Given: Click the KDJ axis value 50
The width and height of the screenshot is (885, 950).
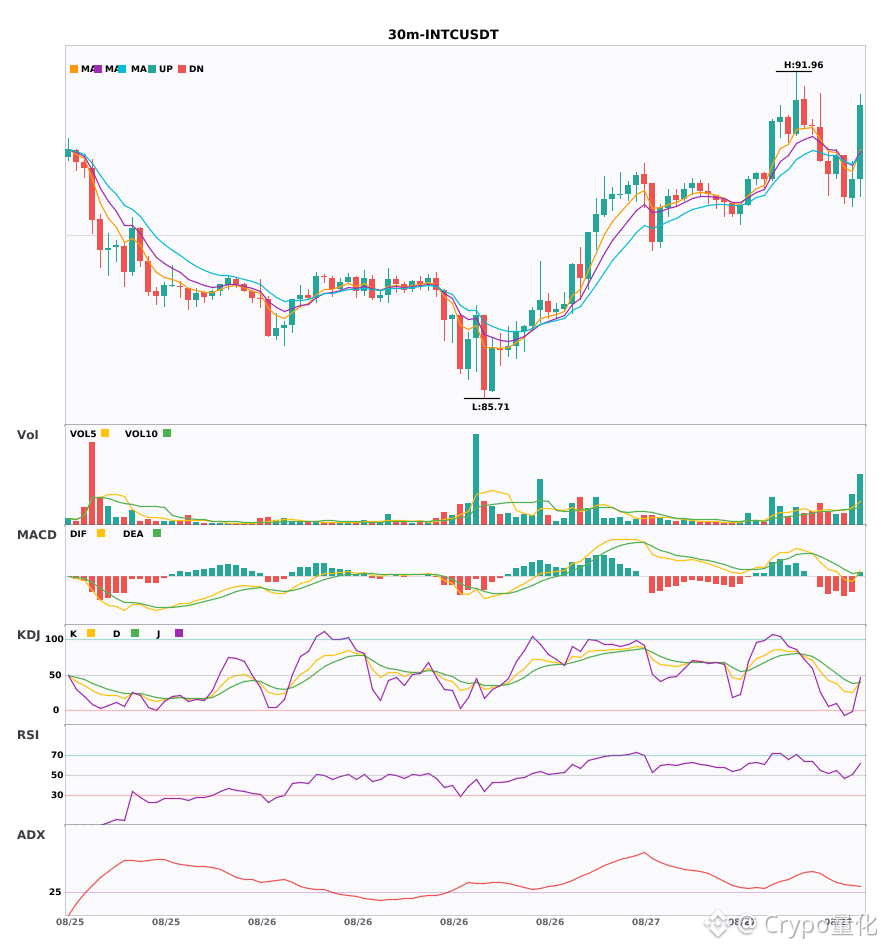Looking at the screenshot, I should click(55, 675).
